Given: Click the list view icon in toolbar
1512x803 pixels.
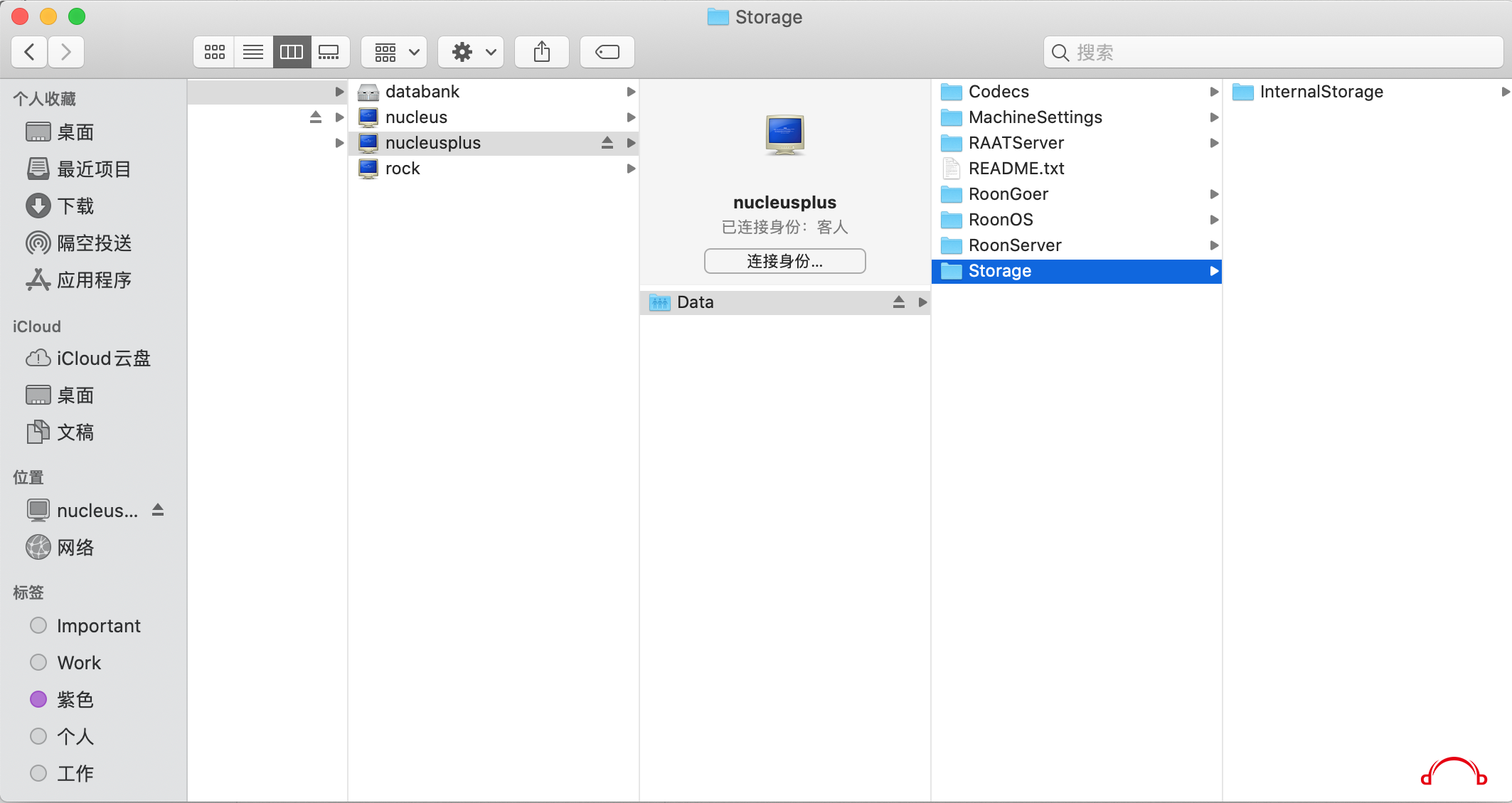Looking at the screenshot, I should click(x=253, y=51).
